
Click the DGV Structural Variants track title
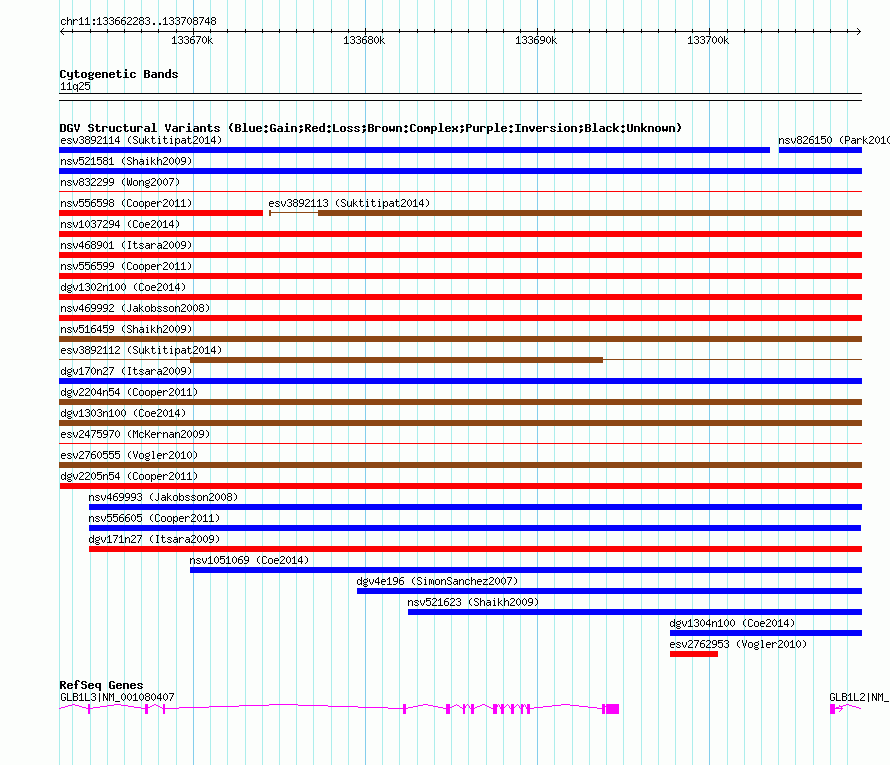(x=370, y=128)
